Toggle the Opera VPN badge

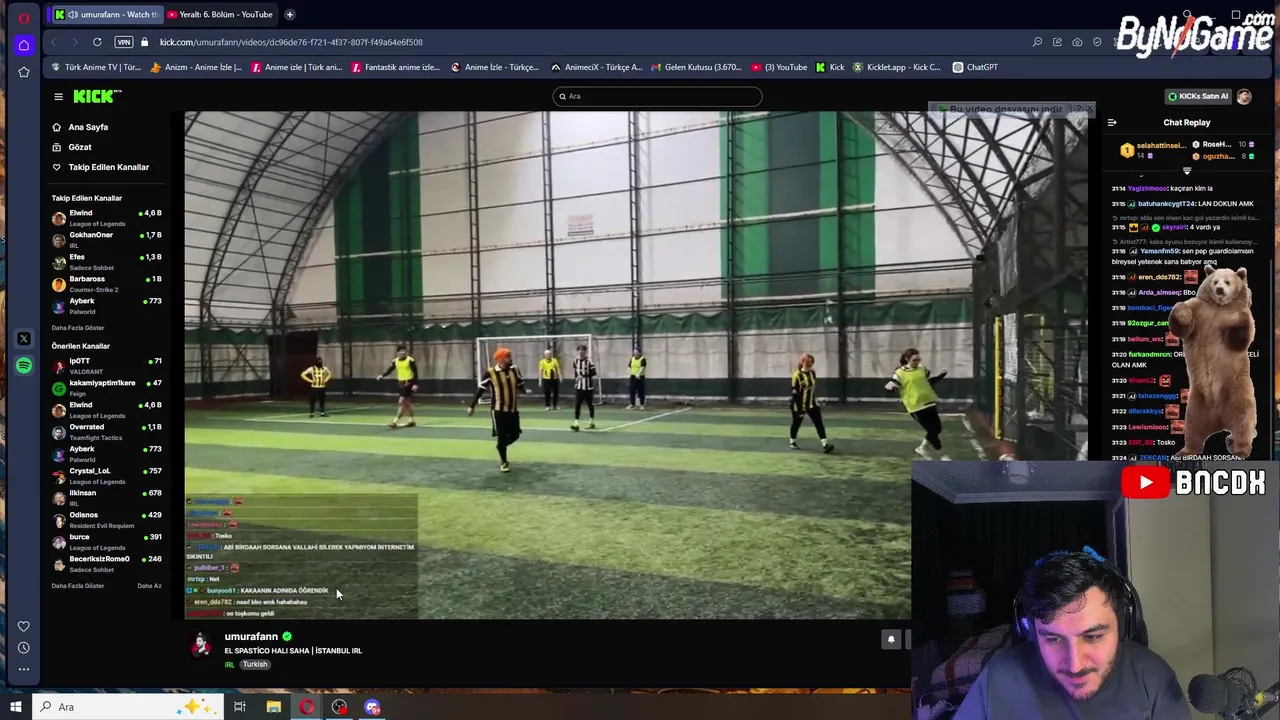[124, 42]
